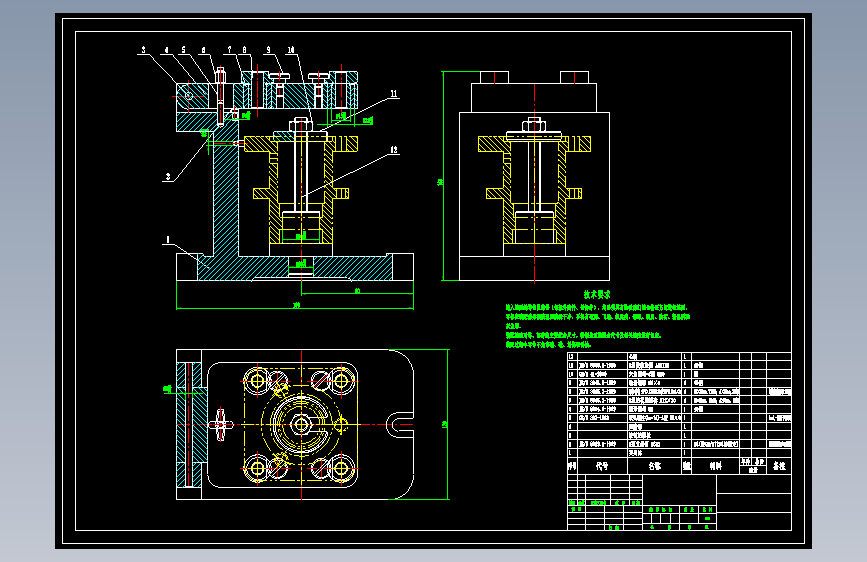Viewport: 867px width, 562px height.
Task: Select part balloon number 4
Action: tap(166, 50)
